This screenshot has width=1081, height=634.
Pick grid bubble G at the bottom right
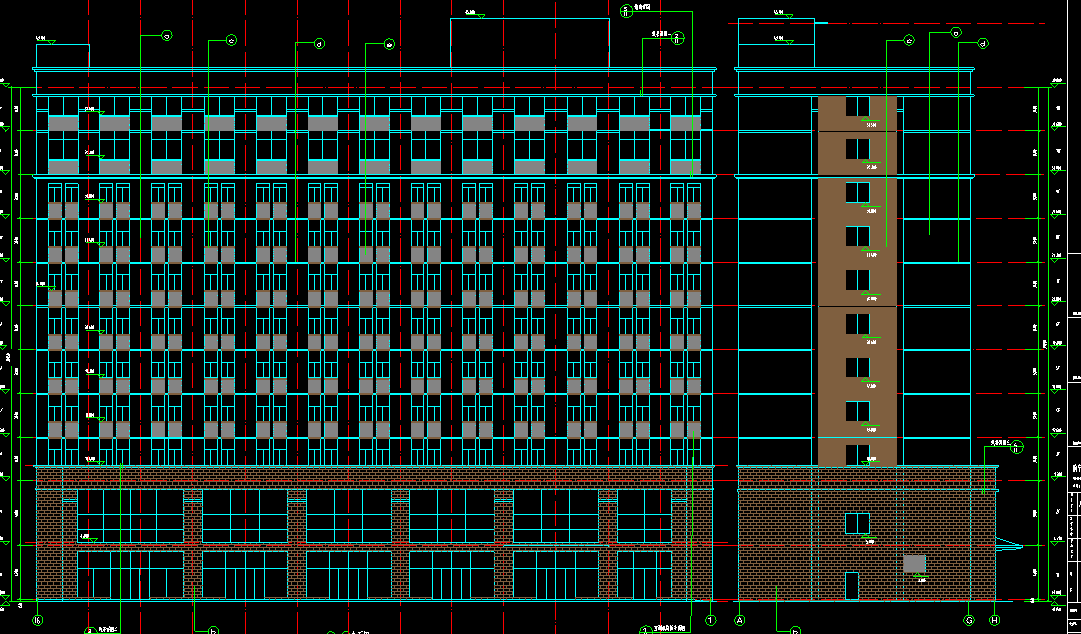coord(969,620)
